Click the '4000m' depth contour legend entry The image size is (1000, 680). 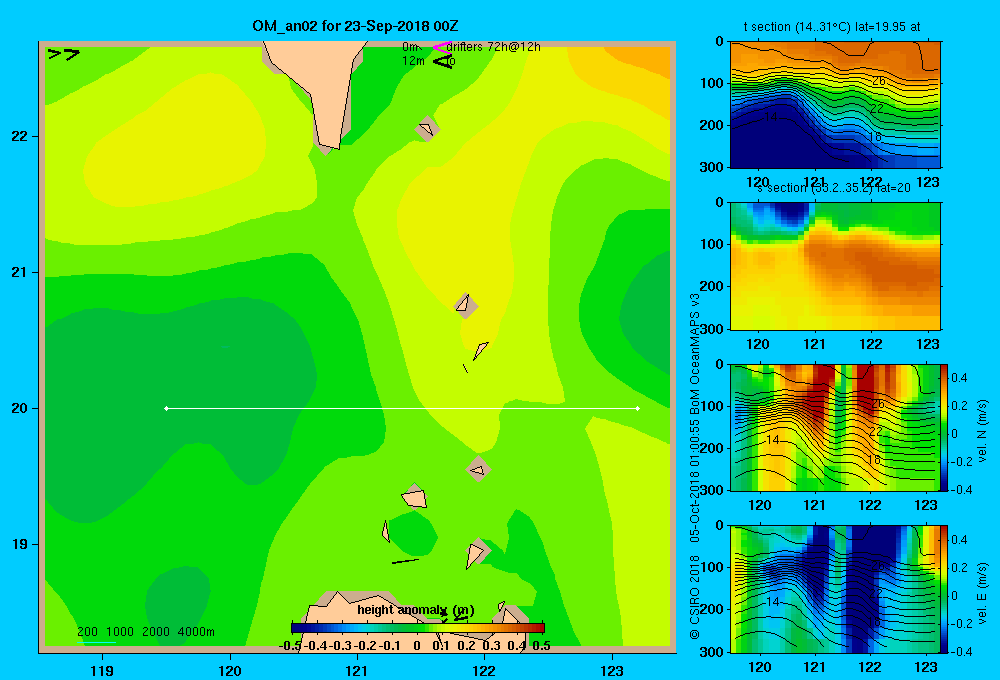(x=196, y=632)
